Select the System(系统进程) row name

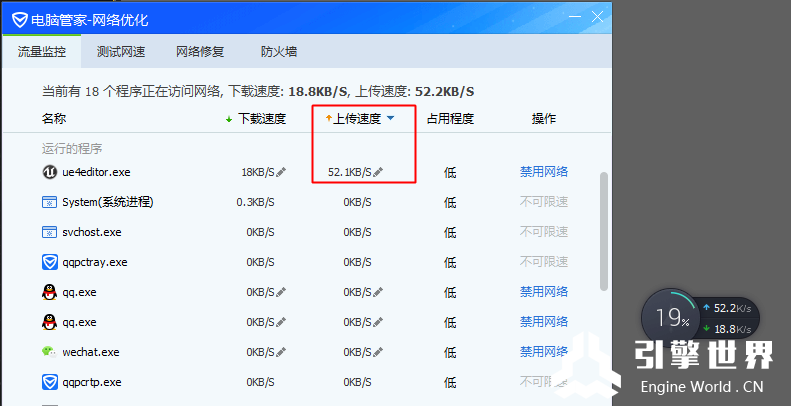(108, 202)
